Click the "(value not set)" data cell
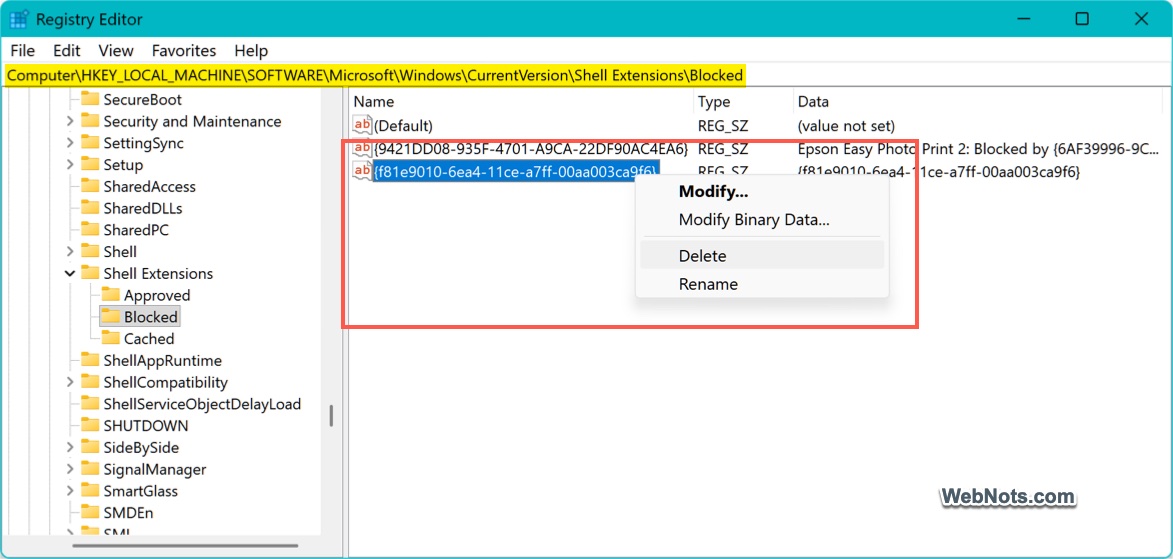Image resolution: width=1173 pixels, height=559 pixels. point(846,126)
